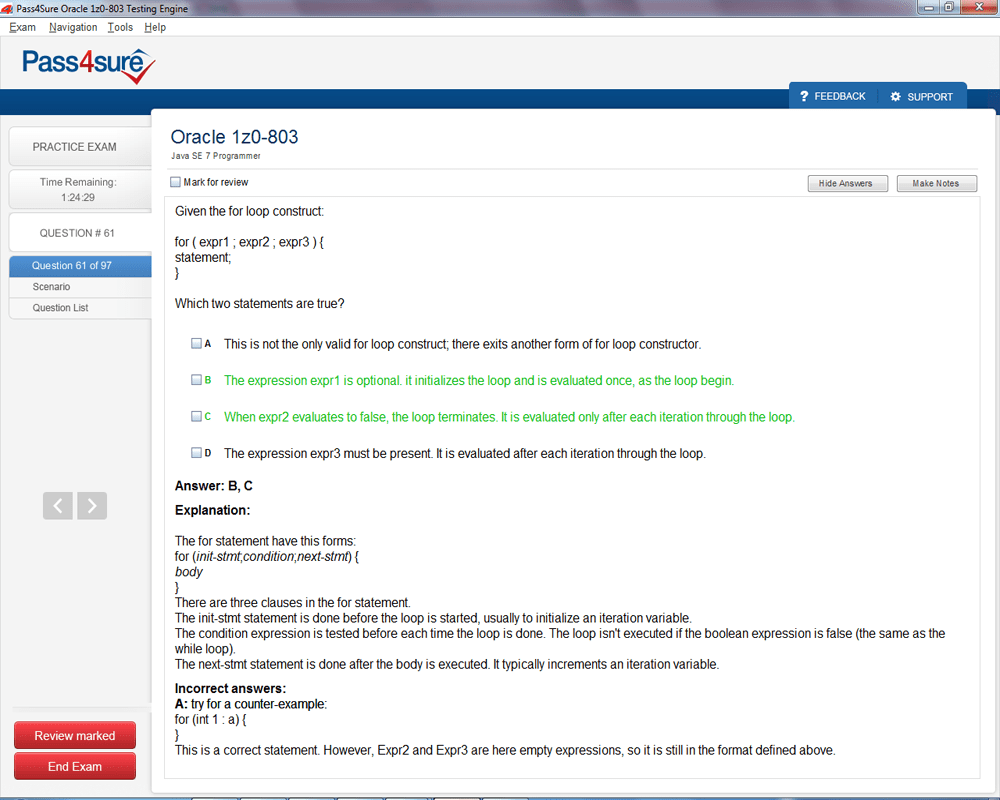Open the Exam menu
The width and height of the screenshot is (1000, 800).
(x=22, y=27)
